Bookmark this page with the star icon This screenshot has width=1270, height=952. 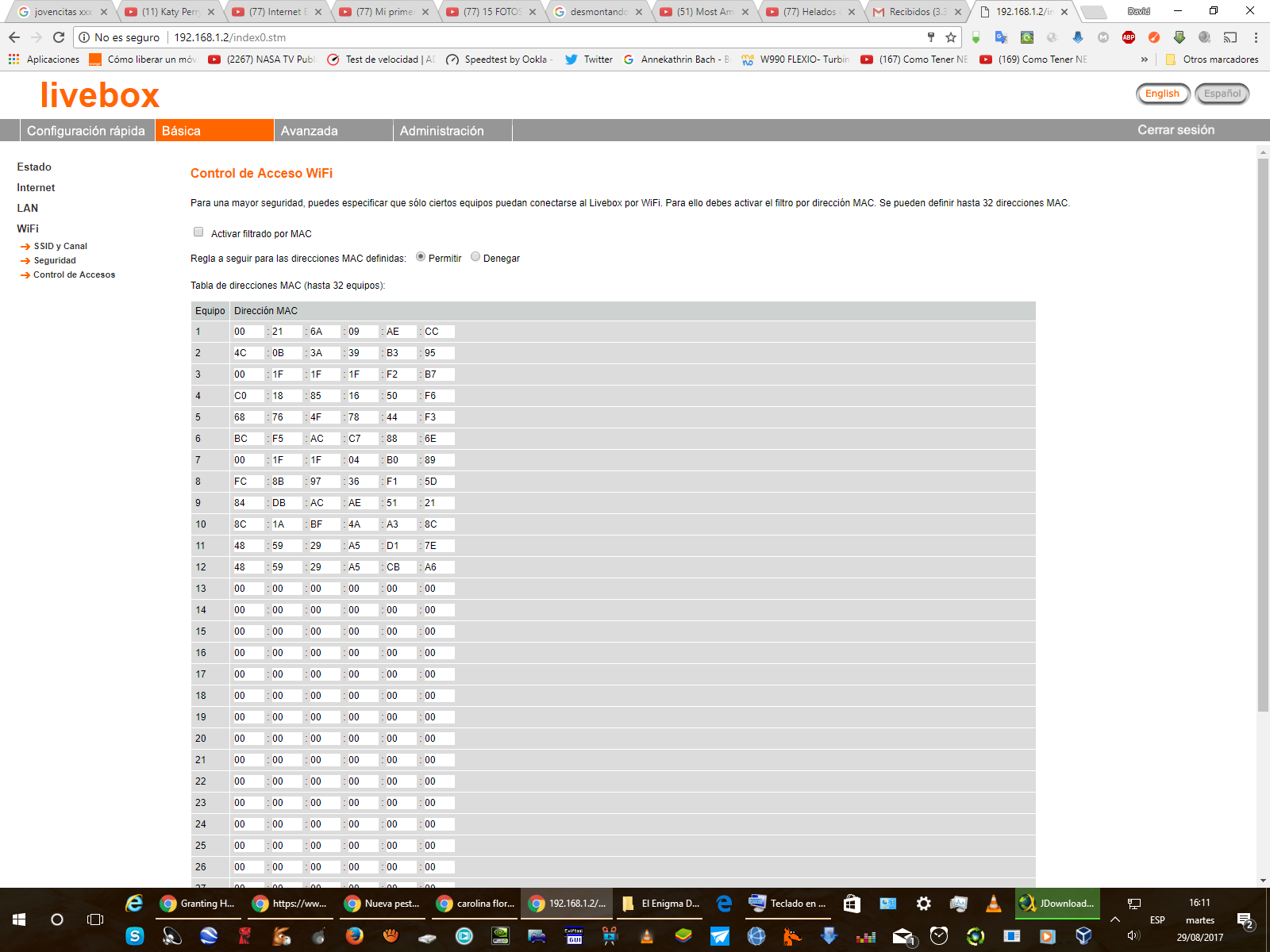(x=951, y=37)
